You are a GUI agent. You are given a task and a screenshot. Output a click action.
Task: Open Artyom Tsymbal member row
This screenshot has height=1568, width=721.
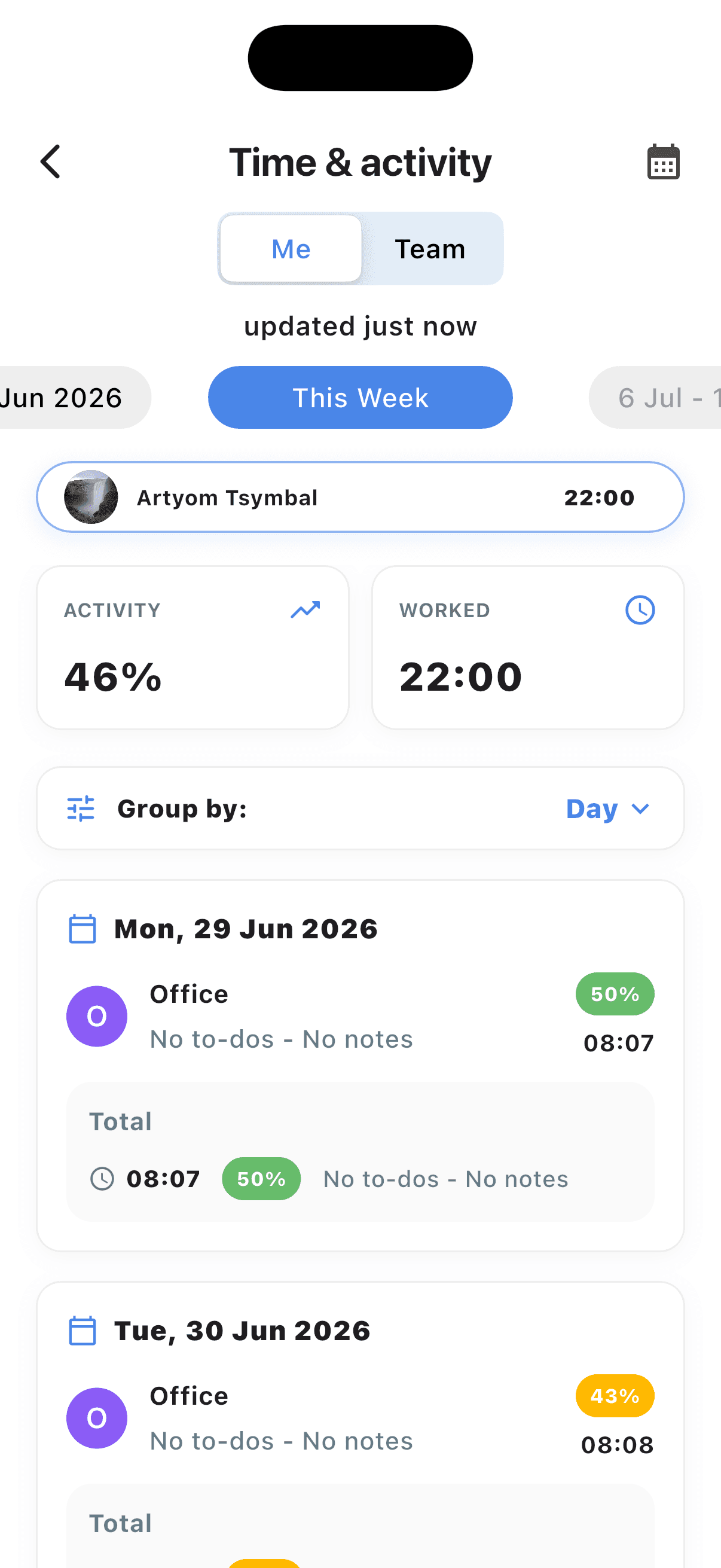pos(360,498)
